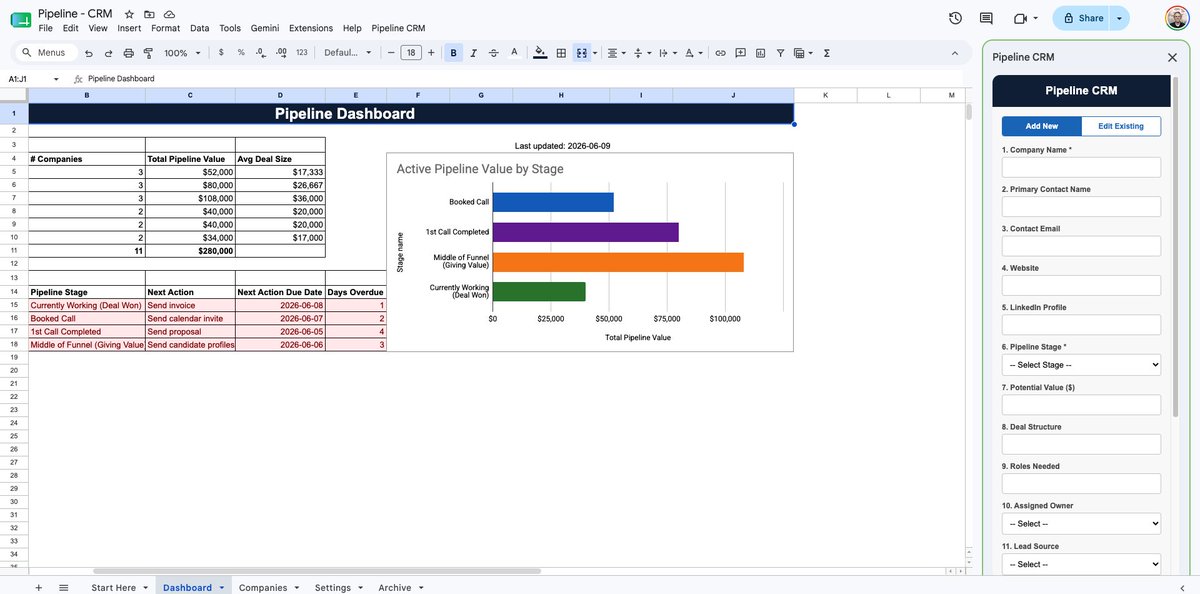1200x594 pixels.
Task: Open the Pipeline CRM custom menu
Action: pyautogui.click(x=398, y=28)
